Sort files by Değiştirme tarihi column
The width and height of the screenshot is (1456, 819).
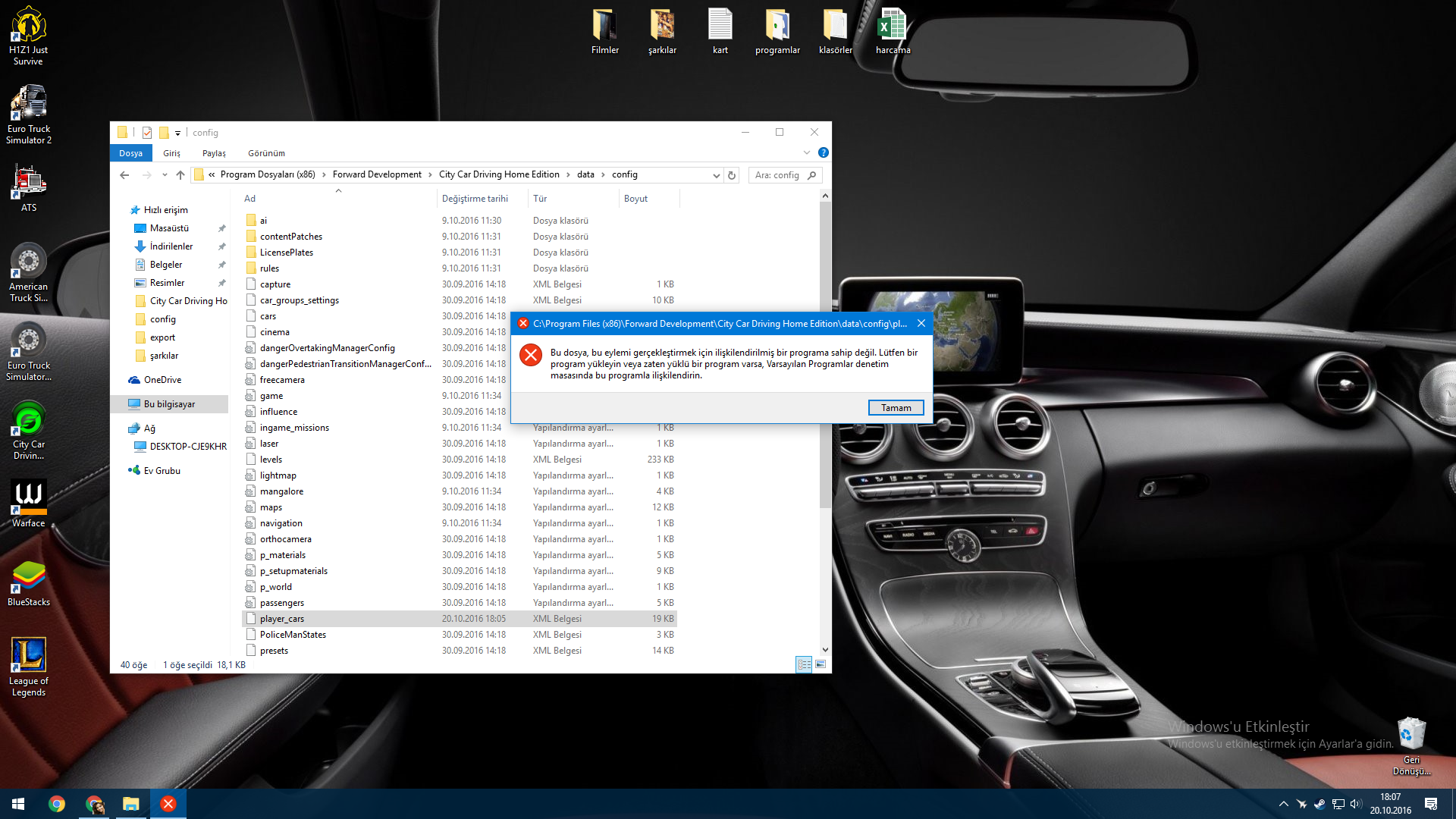tap(475, 199)
